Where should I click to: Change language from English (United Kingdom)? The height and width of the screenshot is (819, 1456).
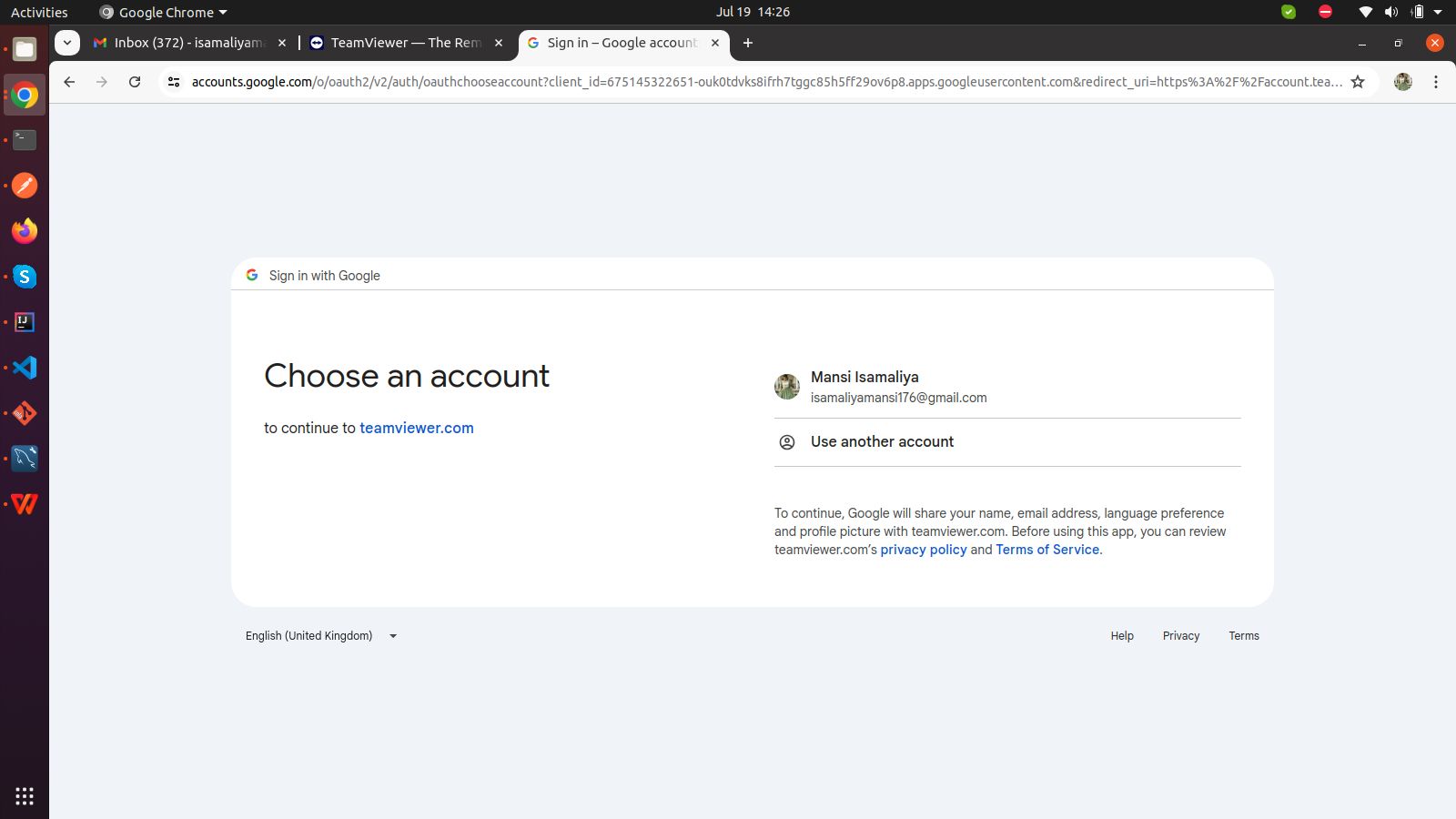(x=321, y=636)
